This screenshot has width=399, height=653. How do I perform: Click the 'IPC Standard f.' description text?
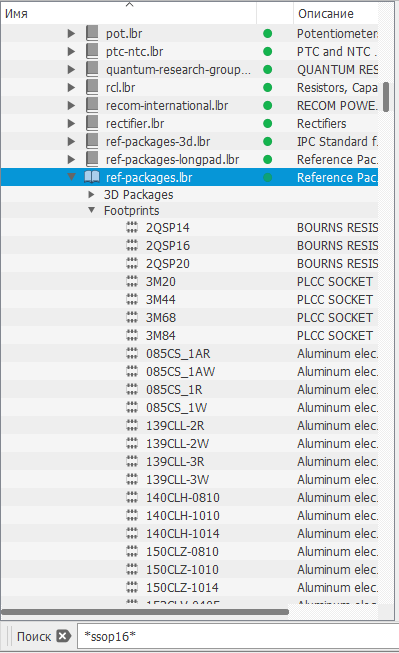337,141
